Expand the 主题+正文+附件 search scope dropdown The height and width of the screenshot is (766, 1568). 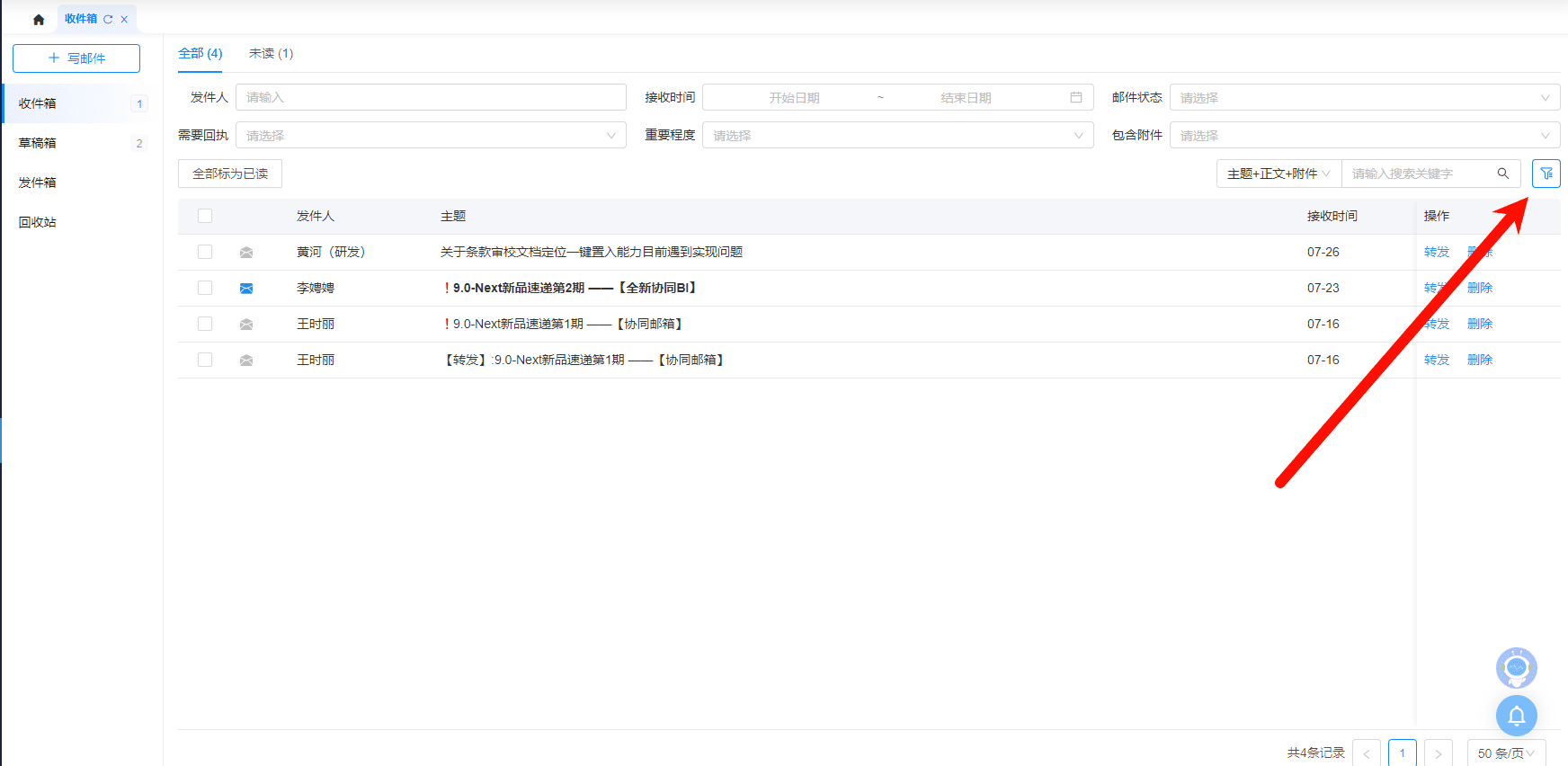click(1278, 174)
